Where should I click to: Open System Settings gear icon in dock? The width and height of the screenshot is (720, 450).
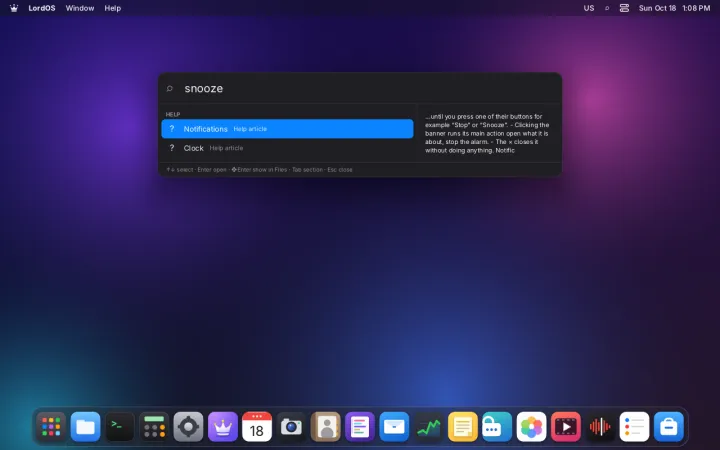(x=188, y=427)
